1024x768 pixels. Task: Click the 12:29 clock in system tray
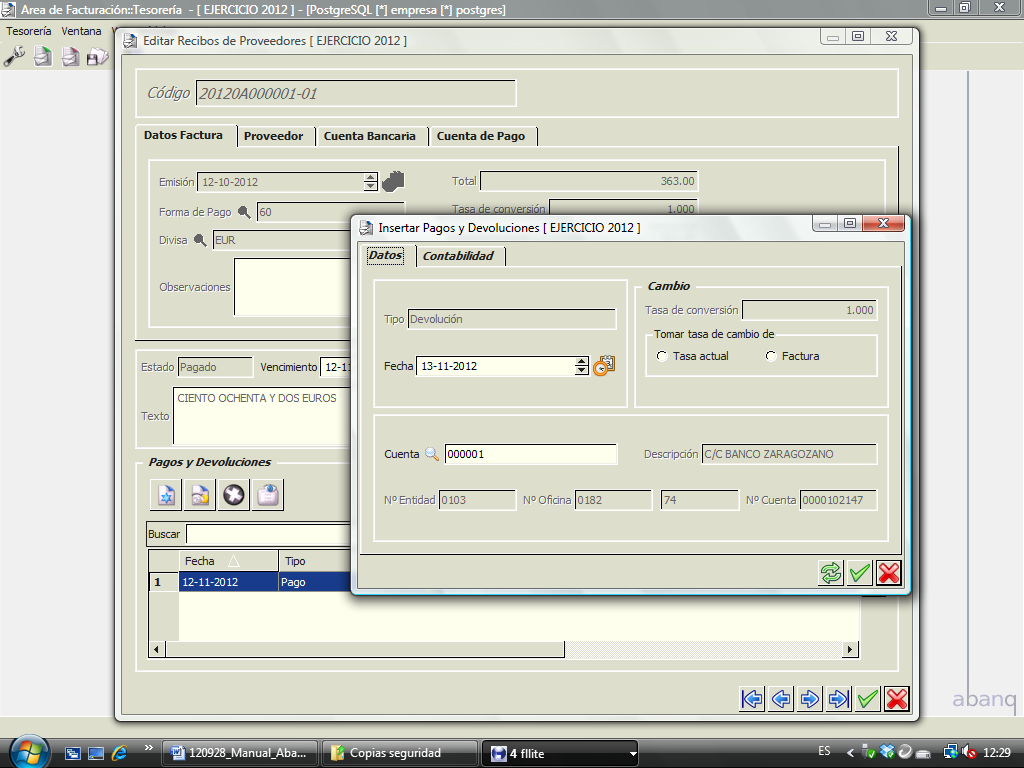pos(997,752)
